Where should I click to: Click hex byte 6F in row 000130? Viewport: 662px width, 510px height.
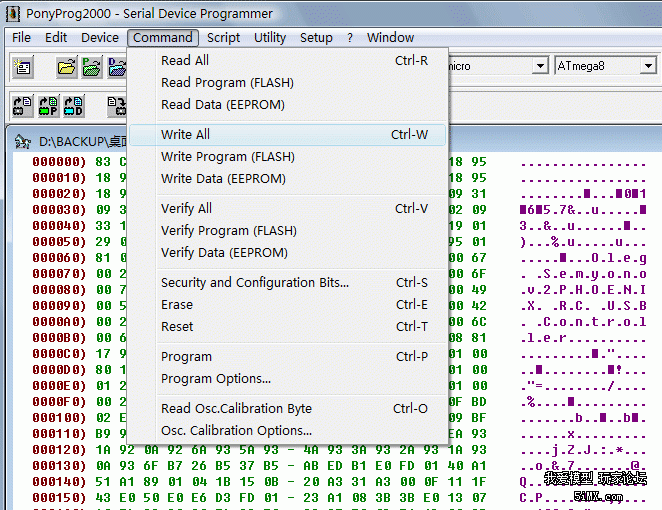(151, 466)
